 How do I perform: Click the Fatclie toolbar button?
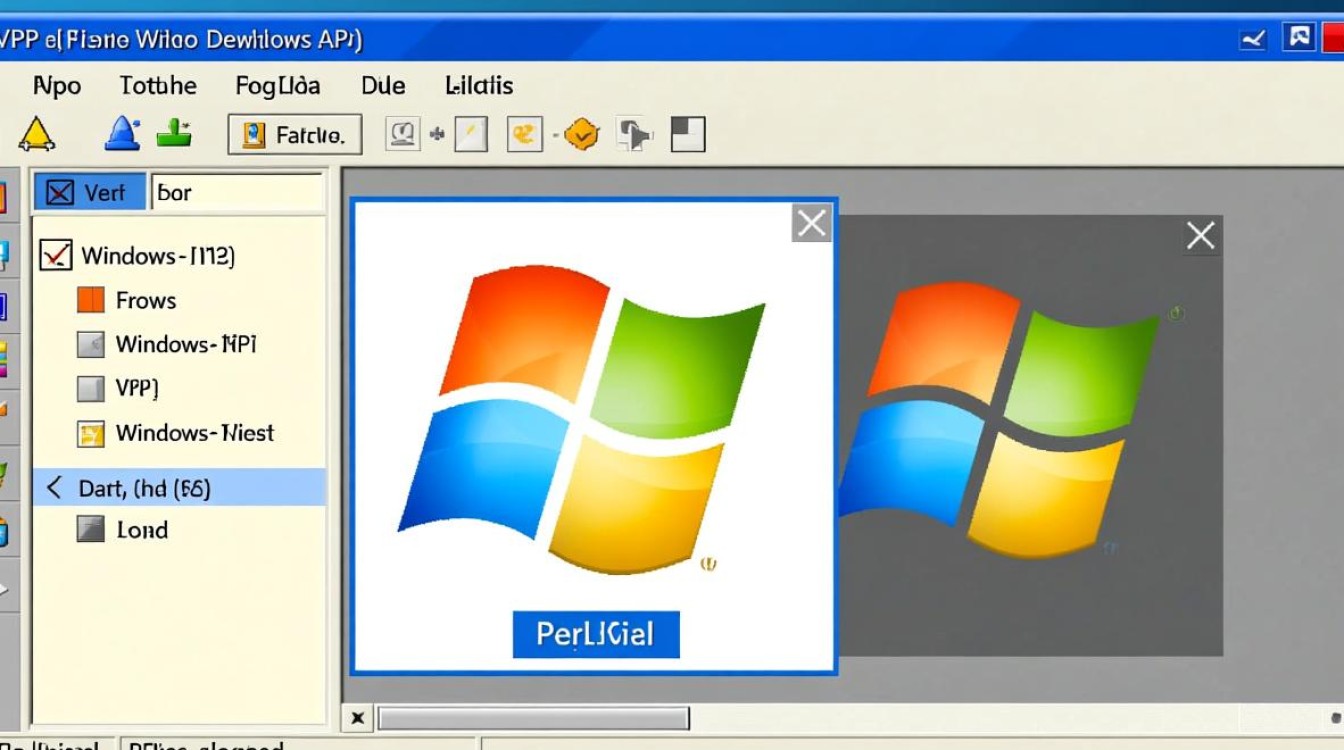coord(293,135)
